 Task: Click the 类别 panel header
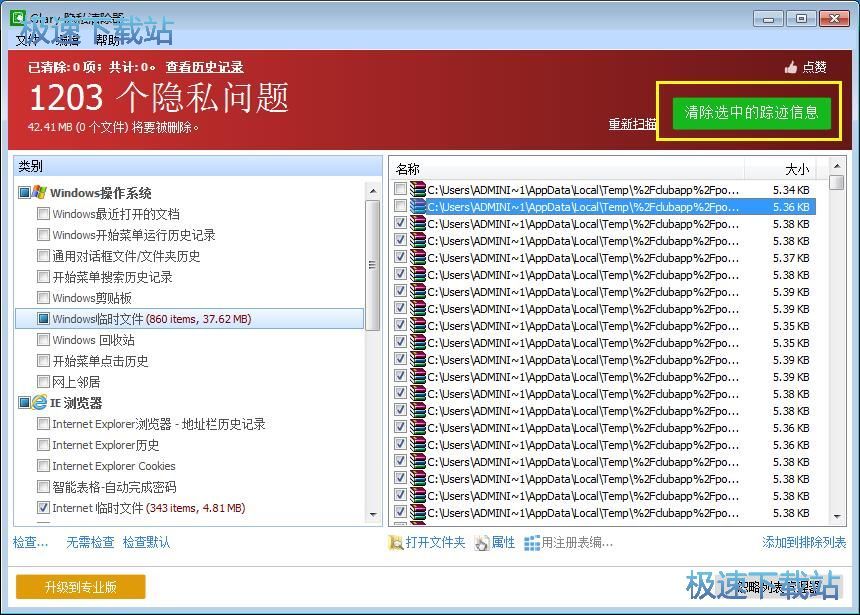198,166
